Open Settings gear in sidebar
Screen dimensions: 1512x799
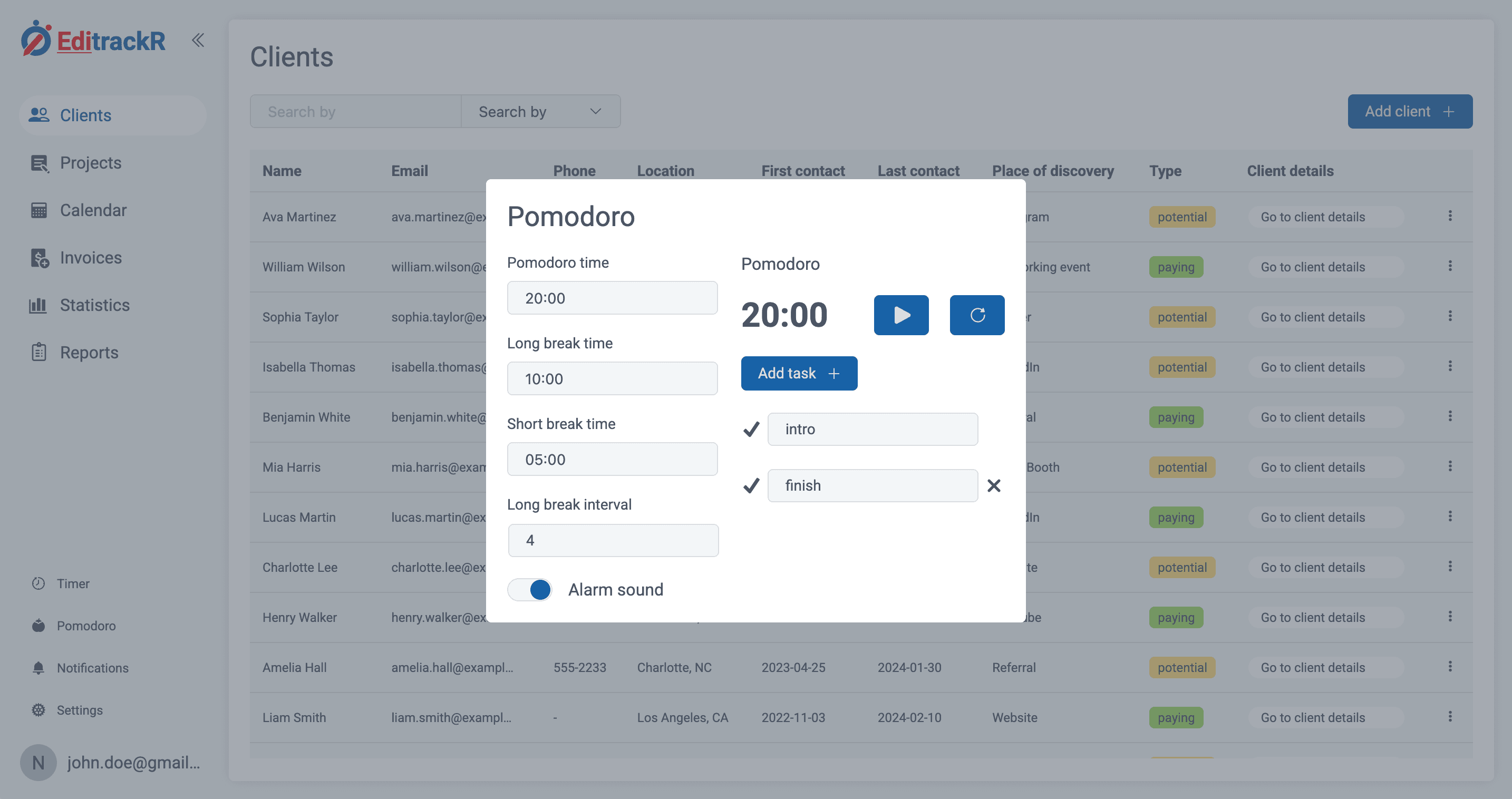38,710
